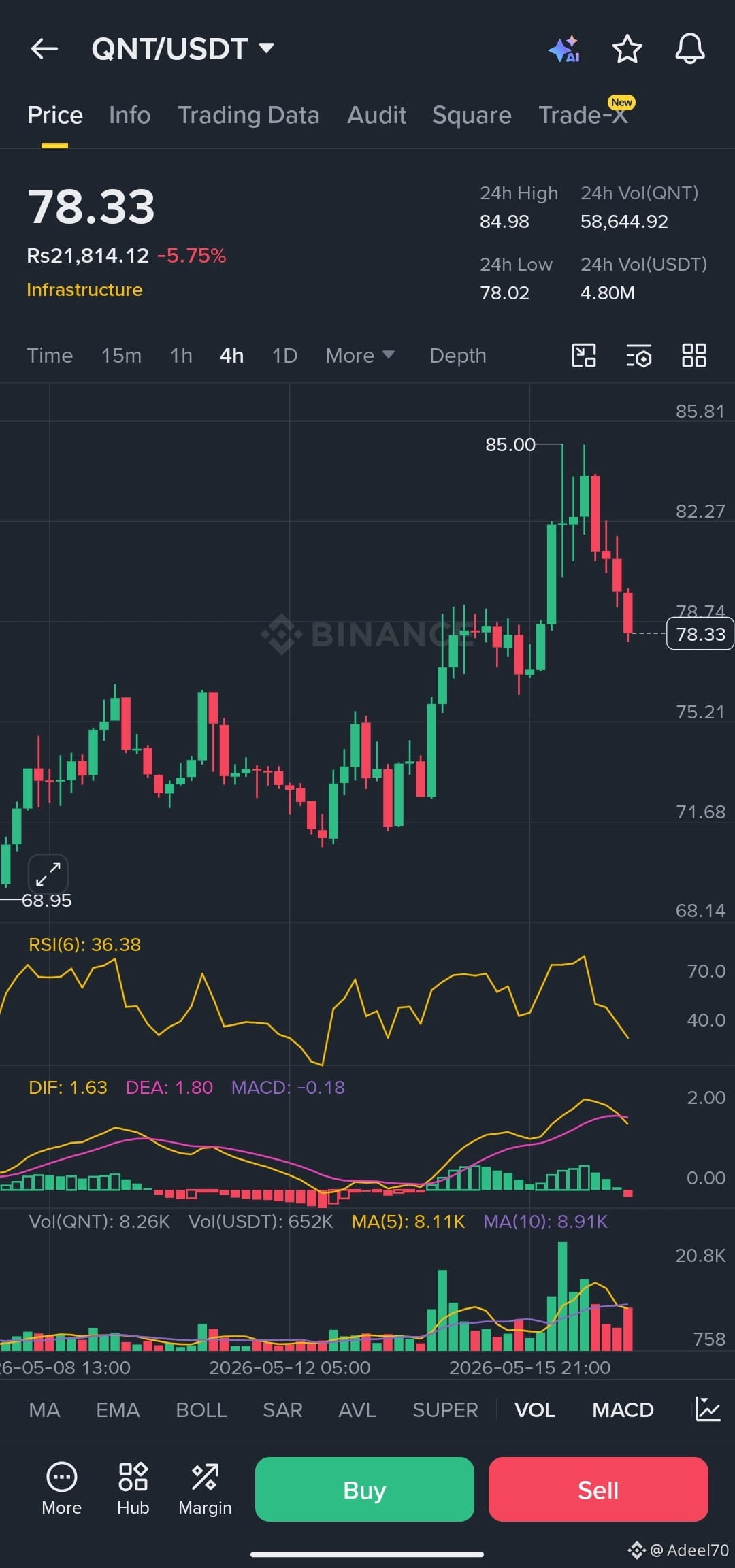
Task: Toggle the EMA indicator
Action: [118, 1409]
